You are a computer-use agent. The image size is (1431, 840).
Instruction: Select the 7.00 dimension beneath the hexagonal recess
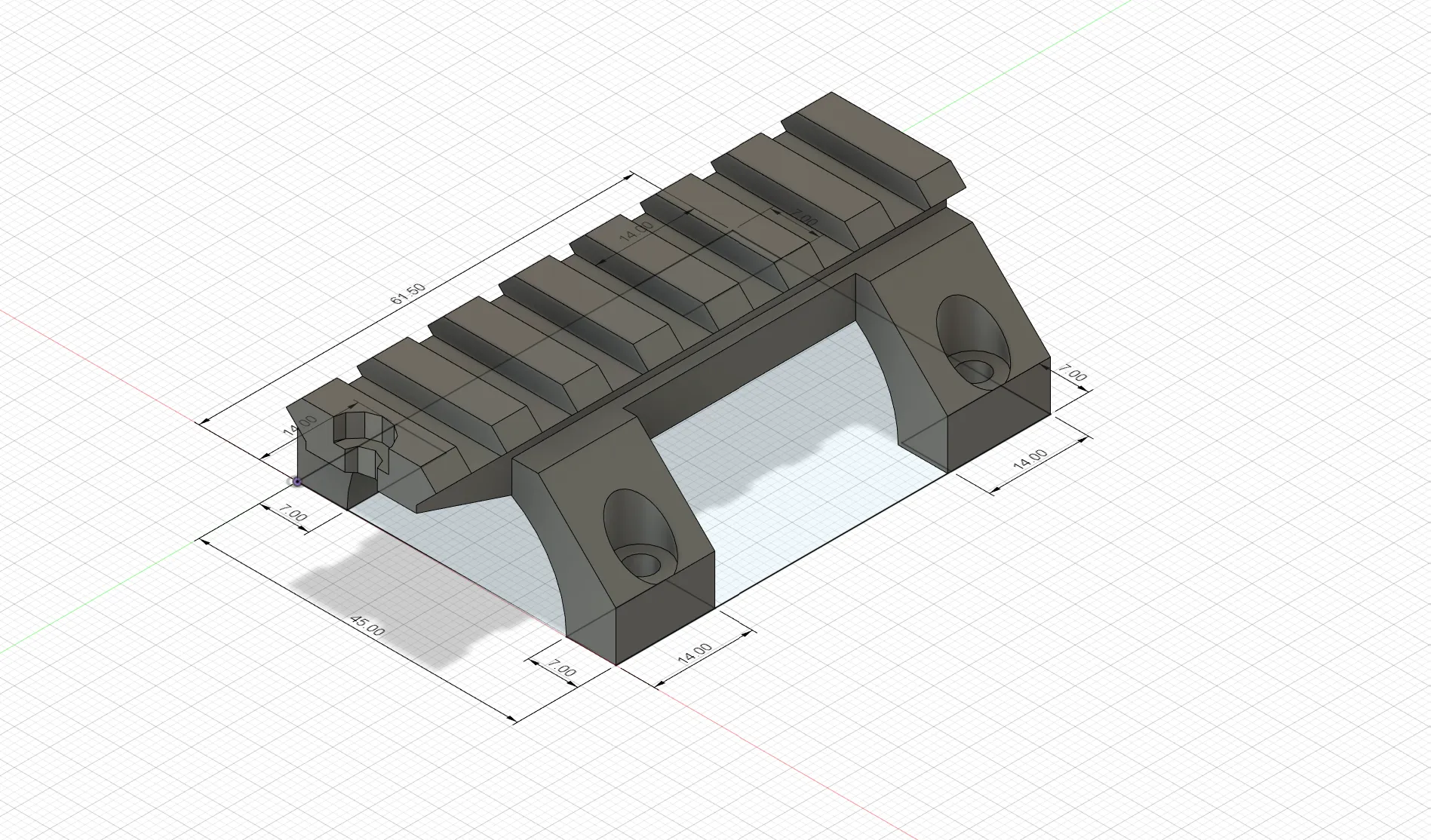coord(293,514)
